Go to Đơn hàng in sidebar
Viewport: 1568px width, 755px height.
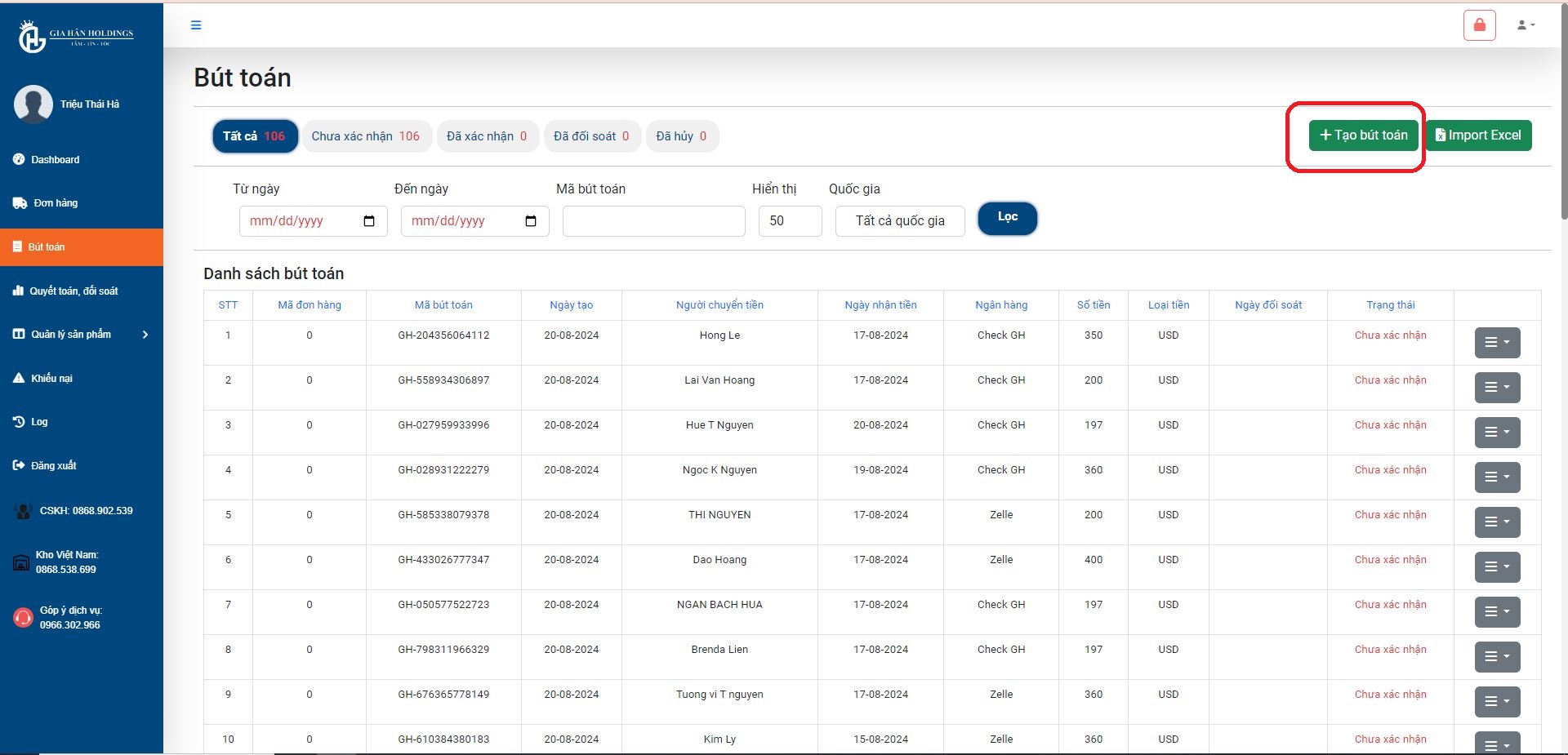(x=56, y=203)
